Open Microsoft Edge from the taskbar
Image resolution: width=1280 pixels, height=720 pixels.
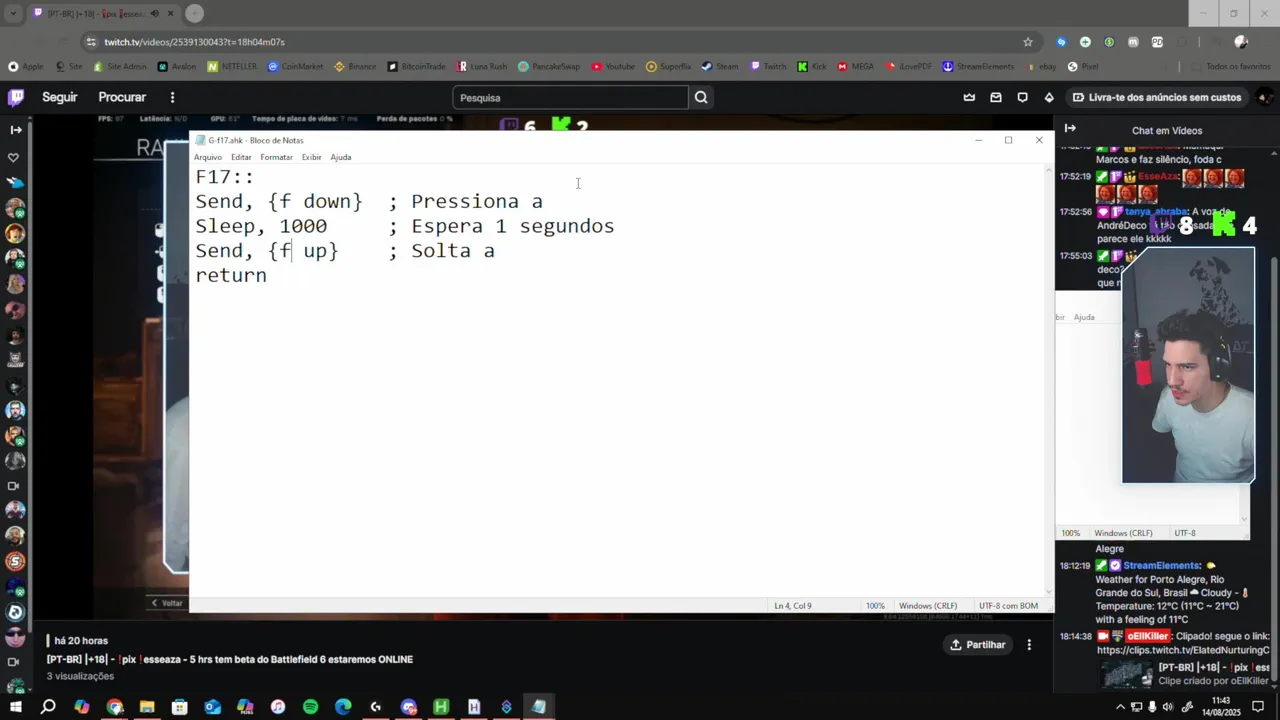click(343, 707)
